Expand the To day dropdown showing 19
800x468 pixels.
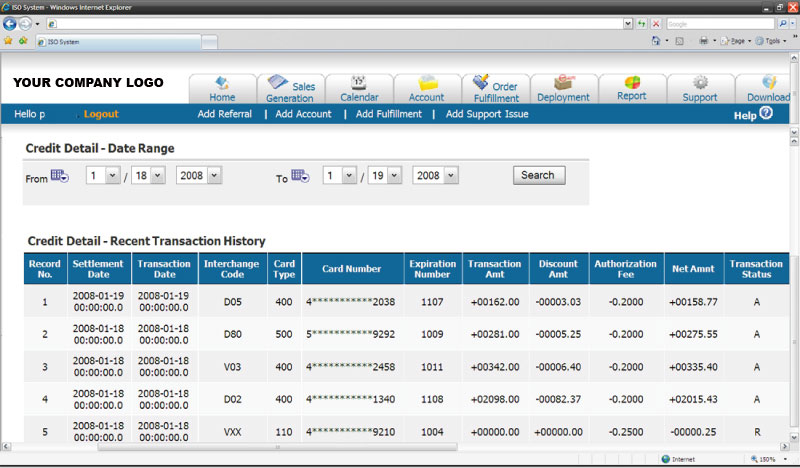click(x=394, y=176)
